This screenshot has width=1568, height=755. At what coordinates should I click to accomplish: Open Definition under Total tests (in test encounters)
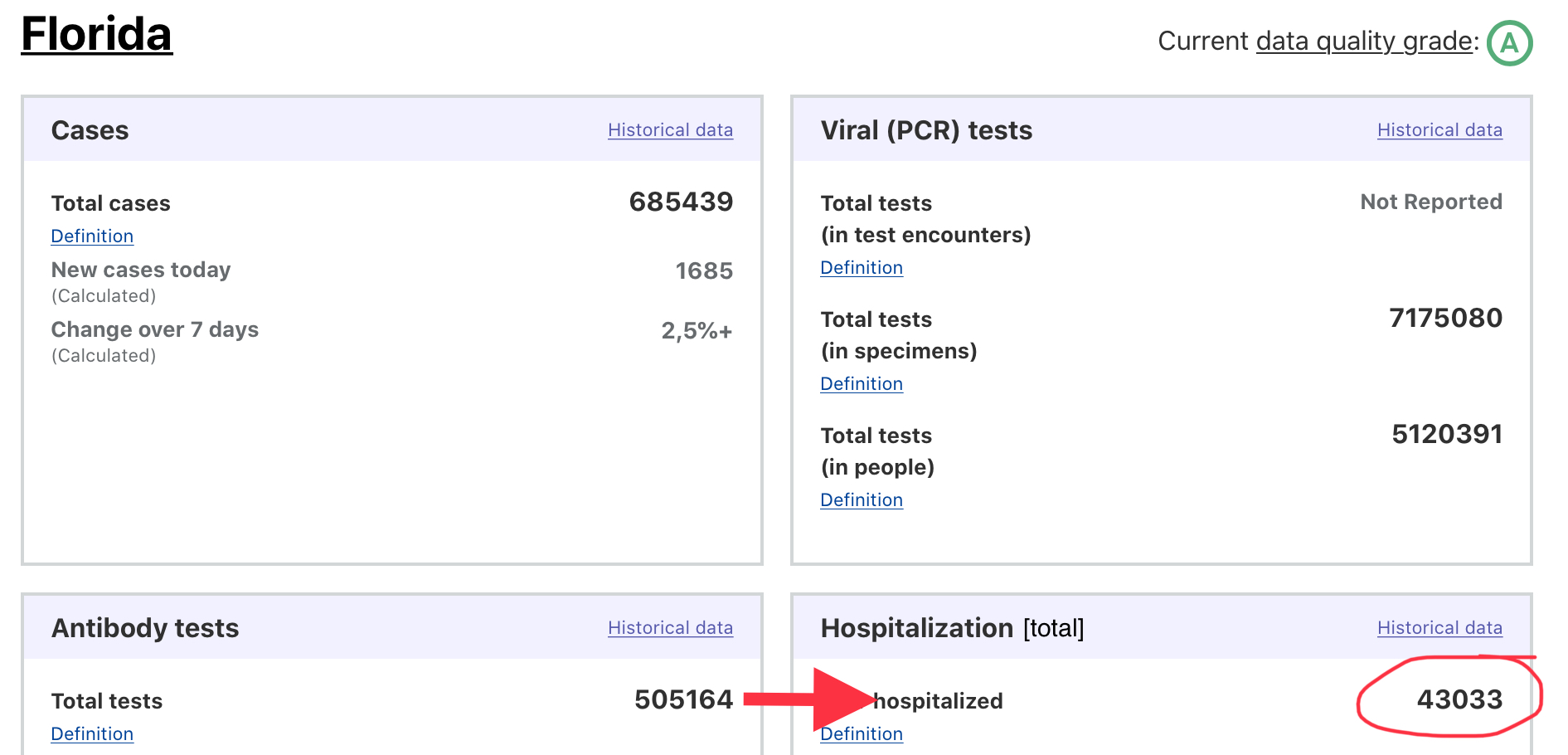point(862,268)
